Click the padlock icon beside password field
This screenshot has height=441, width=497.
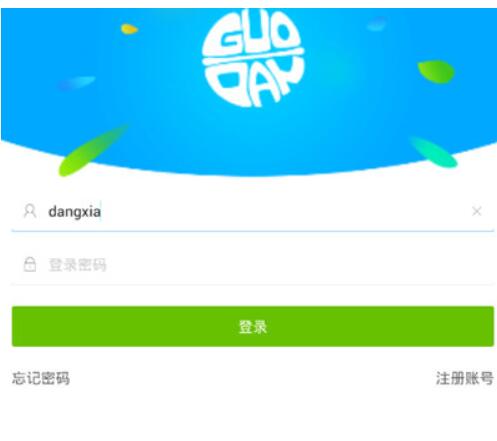[x=30, y=264]
